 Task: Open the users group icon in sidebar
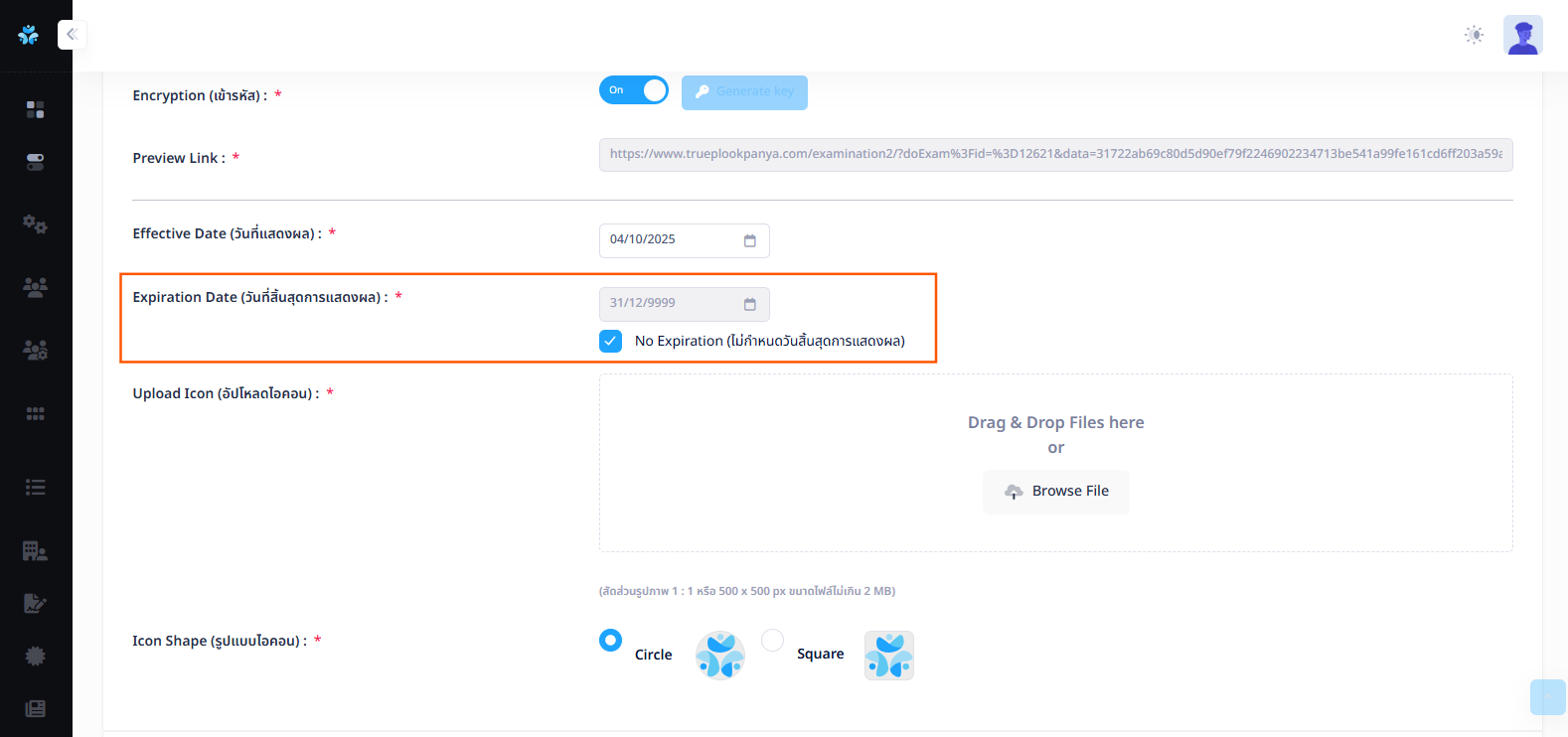(x=35, y=288)
